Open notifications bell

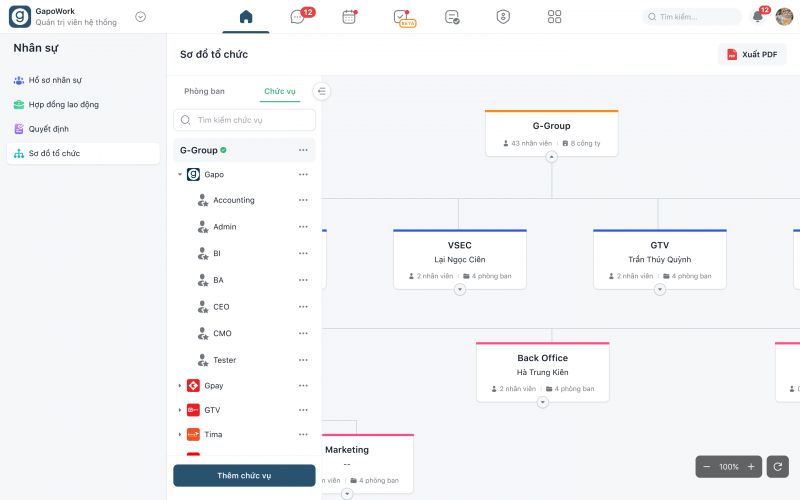758,16
